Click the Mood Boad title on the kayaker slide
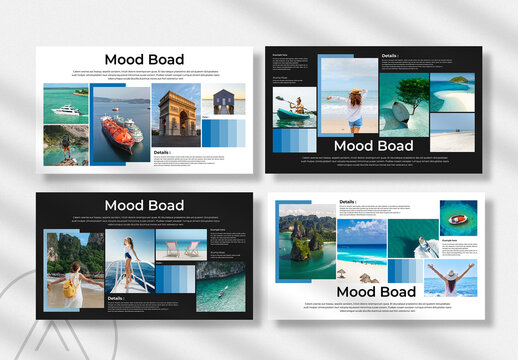Screen dimensions: 518x360 coord(374,146)
